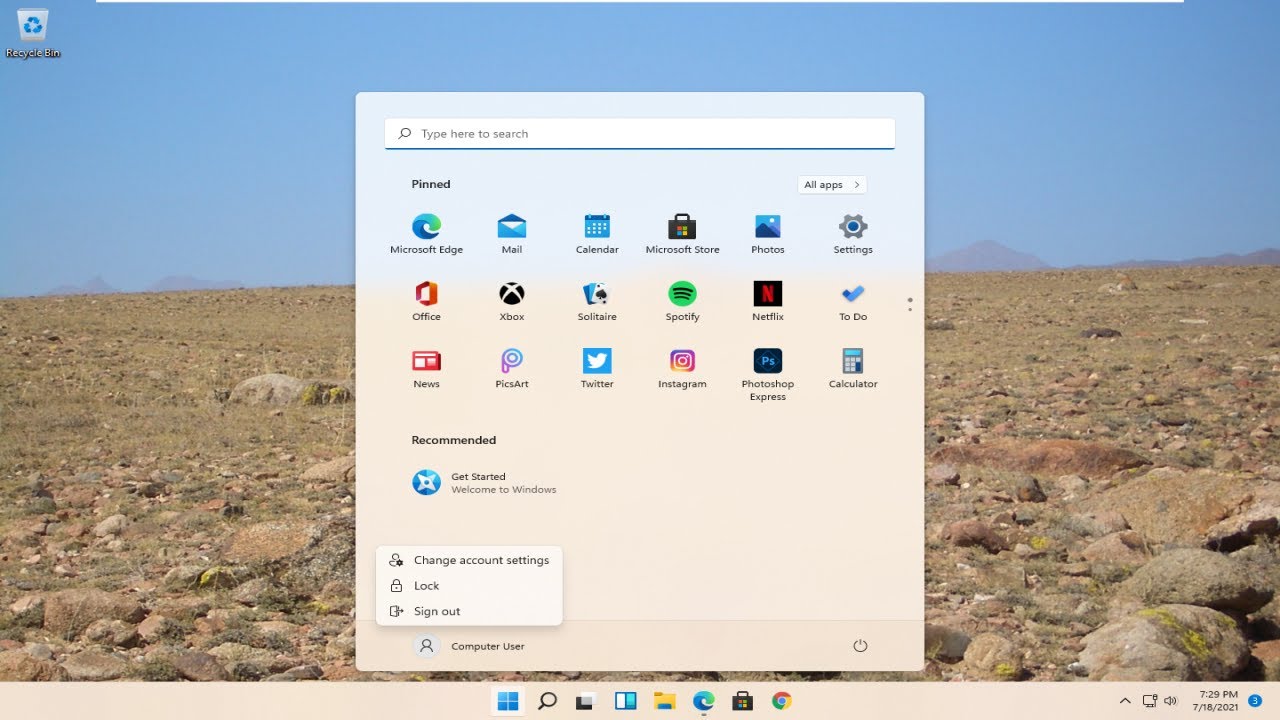Open the notification center badge
This screenshot has height=720, width=1280.
point(1255,700)
